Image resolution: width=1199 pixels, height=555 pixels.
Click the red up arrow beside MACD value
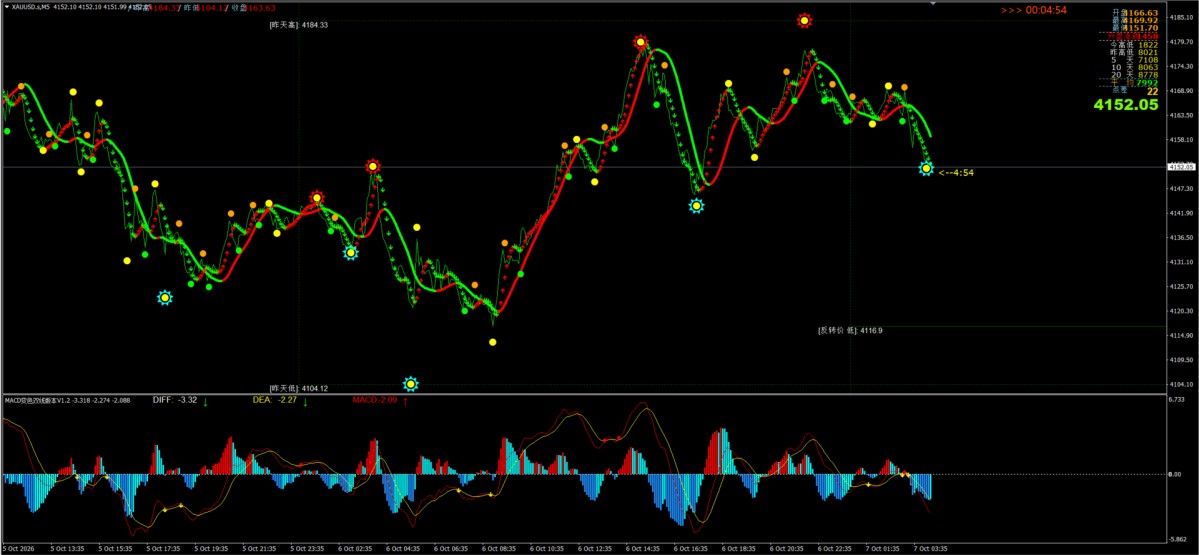[x=405, y=401]
